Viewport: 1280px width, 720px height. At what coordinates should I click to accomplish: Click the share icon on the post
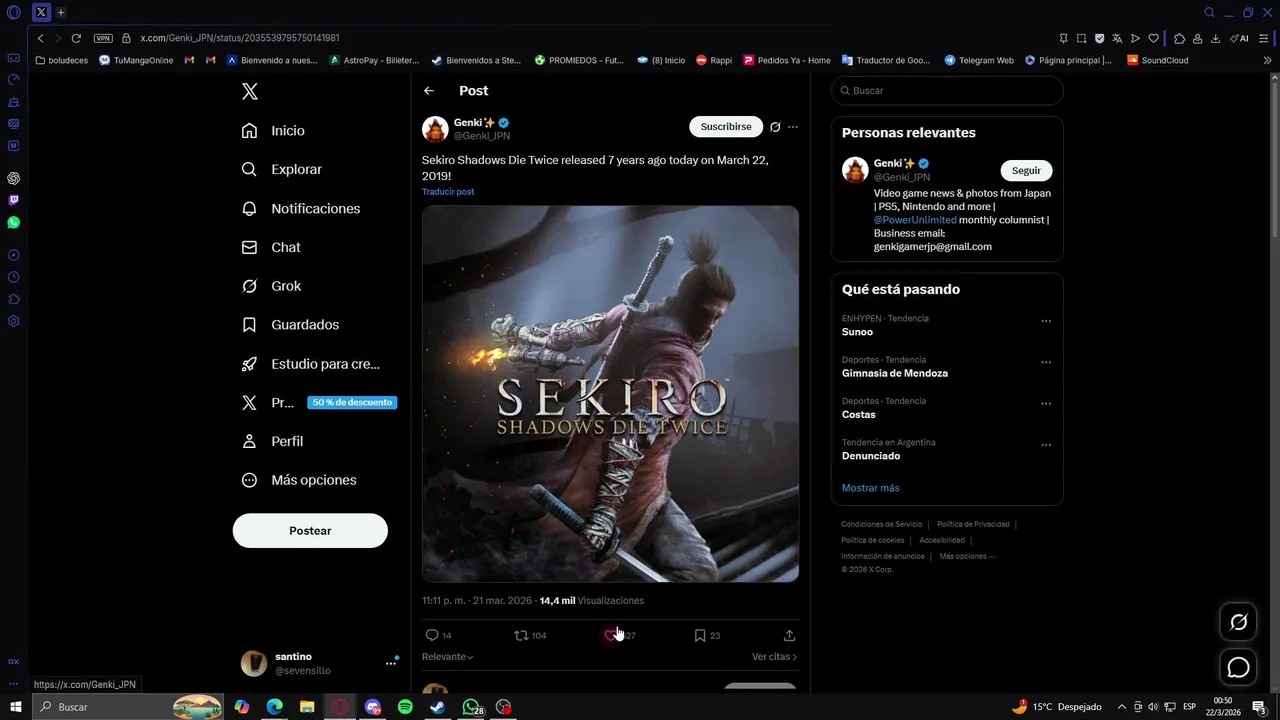(789, 635)
